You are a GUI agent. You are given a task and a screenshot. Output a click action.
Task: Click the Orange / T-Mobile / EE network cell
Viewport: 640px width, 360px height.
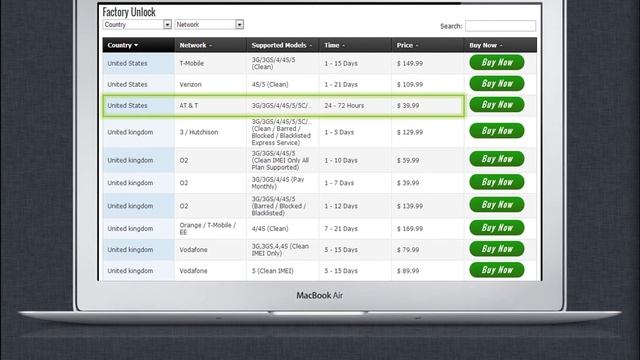[211, 229]
